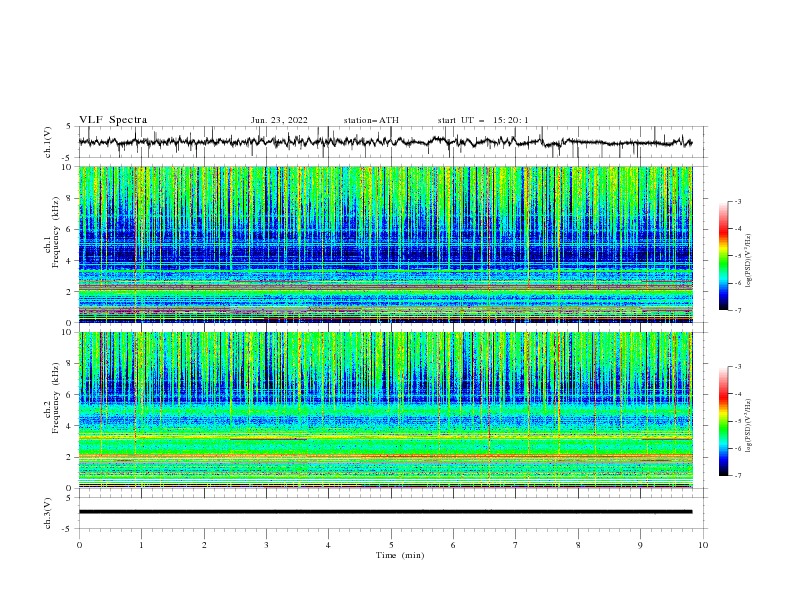
Task: Click the time axis tick label '0'
Action: [x=79, y=545]
